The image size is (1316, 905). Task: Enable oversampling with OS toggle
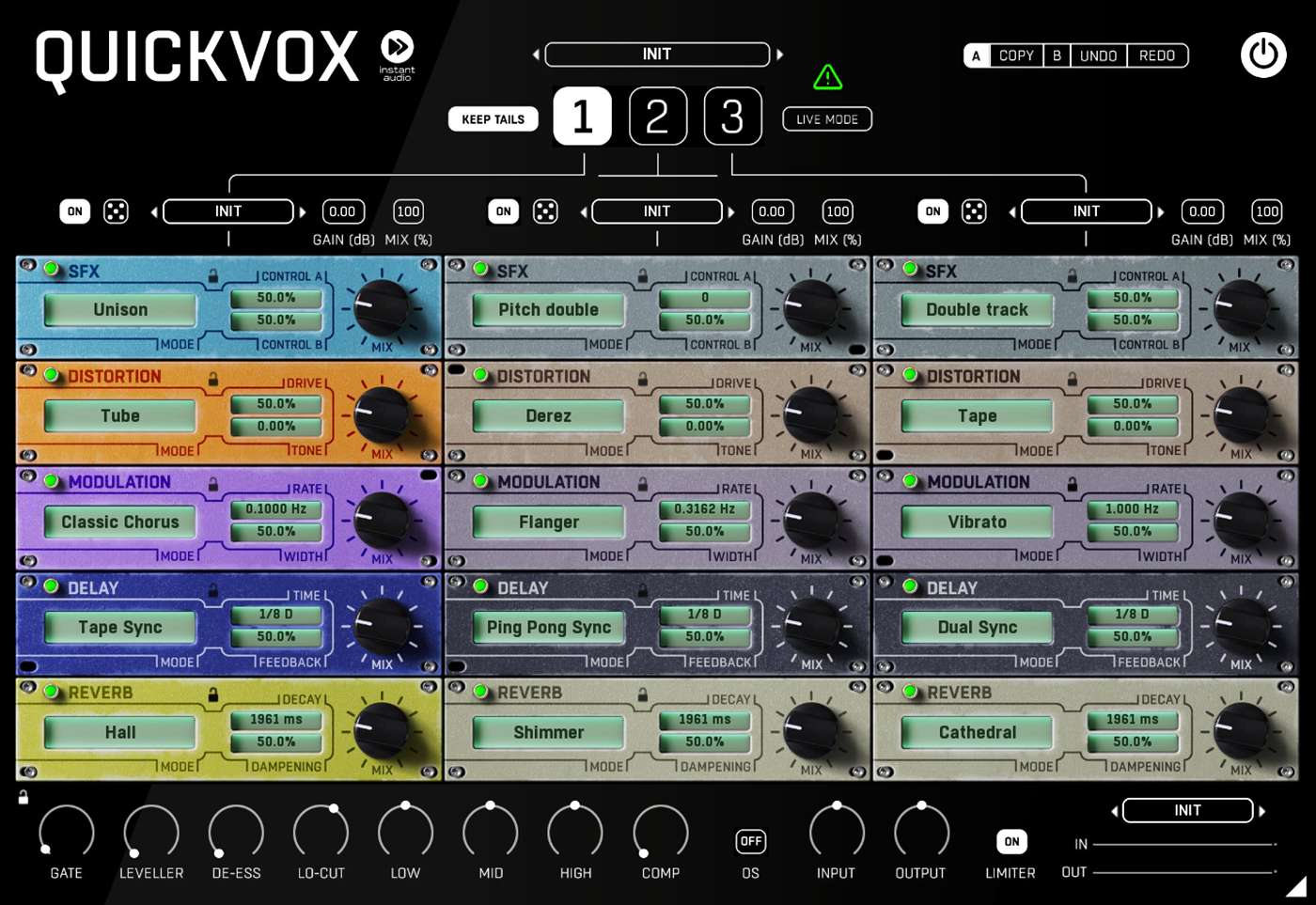coord(750,841)
